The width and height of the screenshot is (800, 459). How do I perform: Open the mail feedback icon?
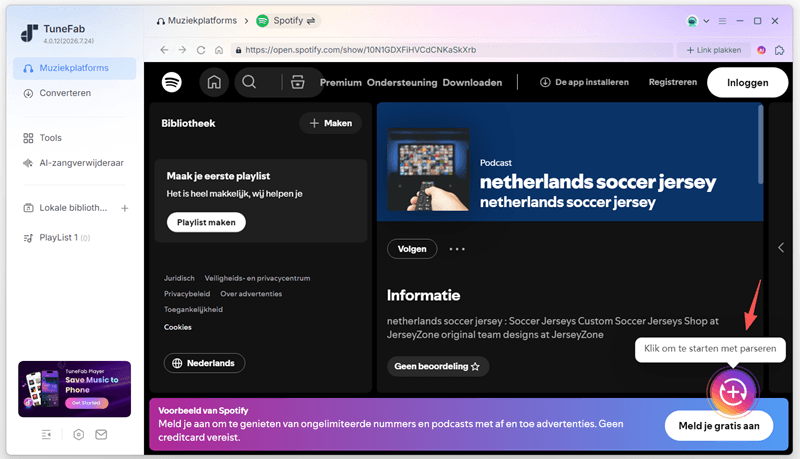click(101, 435)
